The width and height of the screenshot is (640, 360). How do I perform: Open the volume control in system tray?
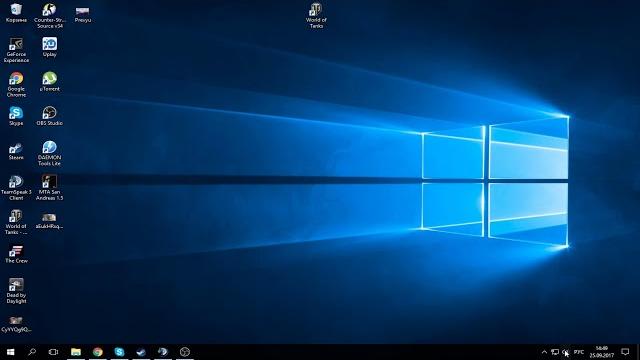click(x=565, y=352)
